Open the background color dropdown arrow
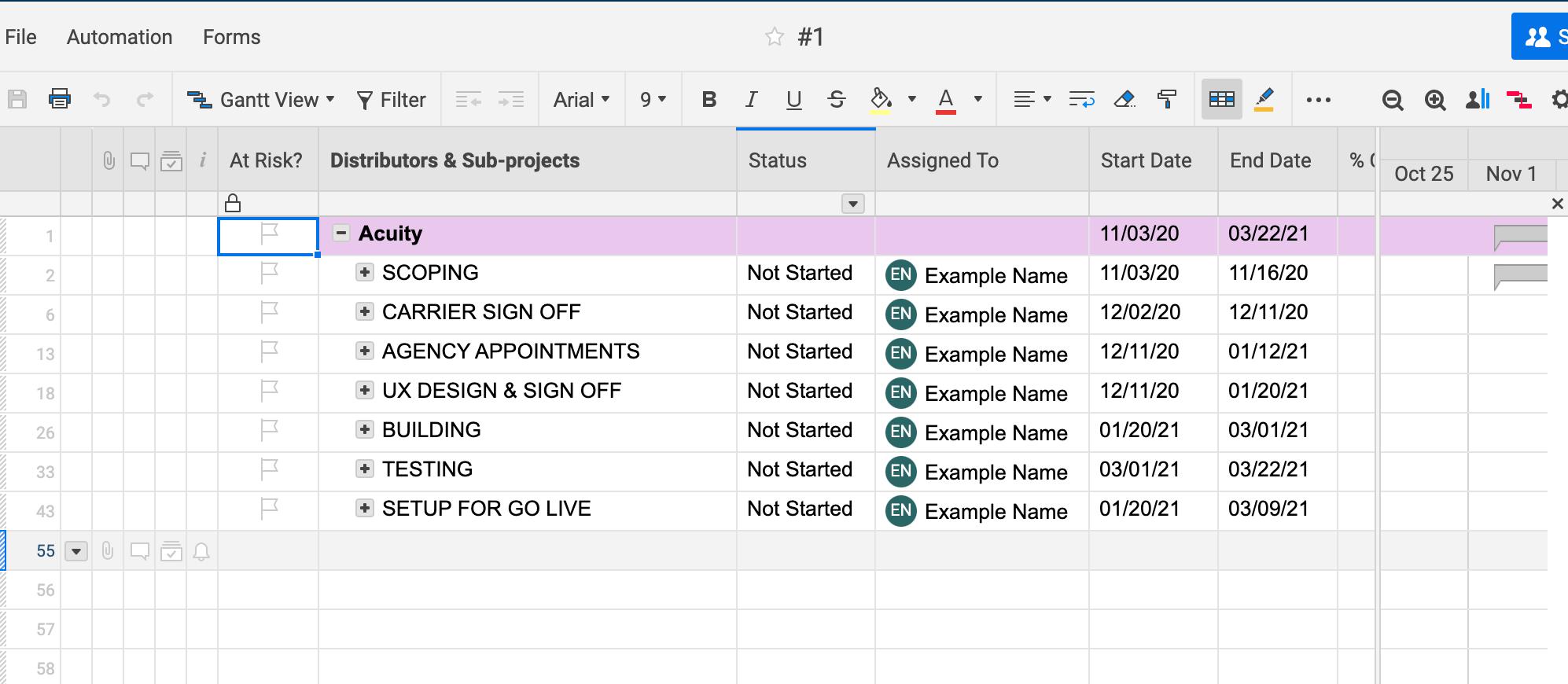 click(912, 99)
